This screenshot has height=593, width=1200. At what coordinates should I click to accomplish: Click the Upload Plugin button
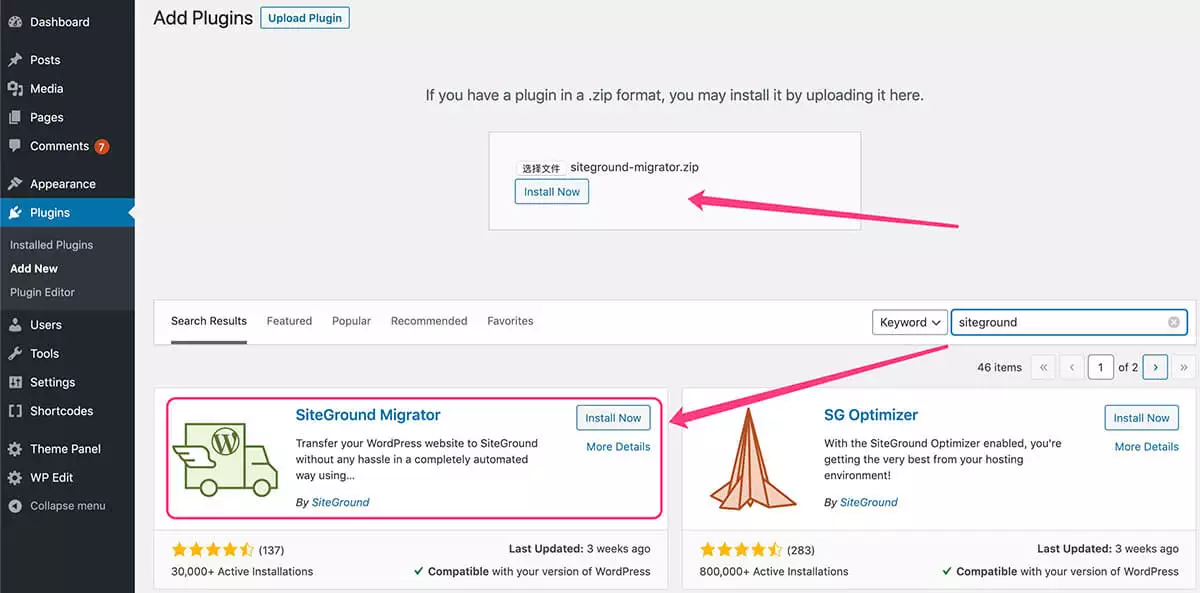coord(305,18)
